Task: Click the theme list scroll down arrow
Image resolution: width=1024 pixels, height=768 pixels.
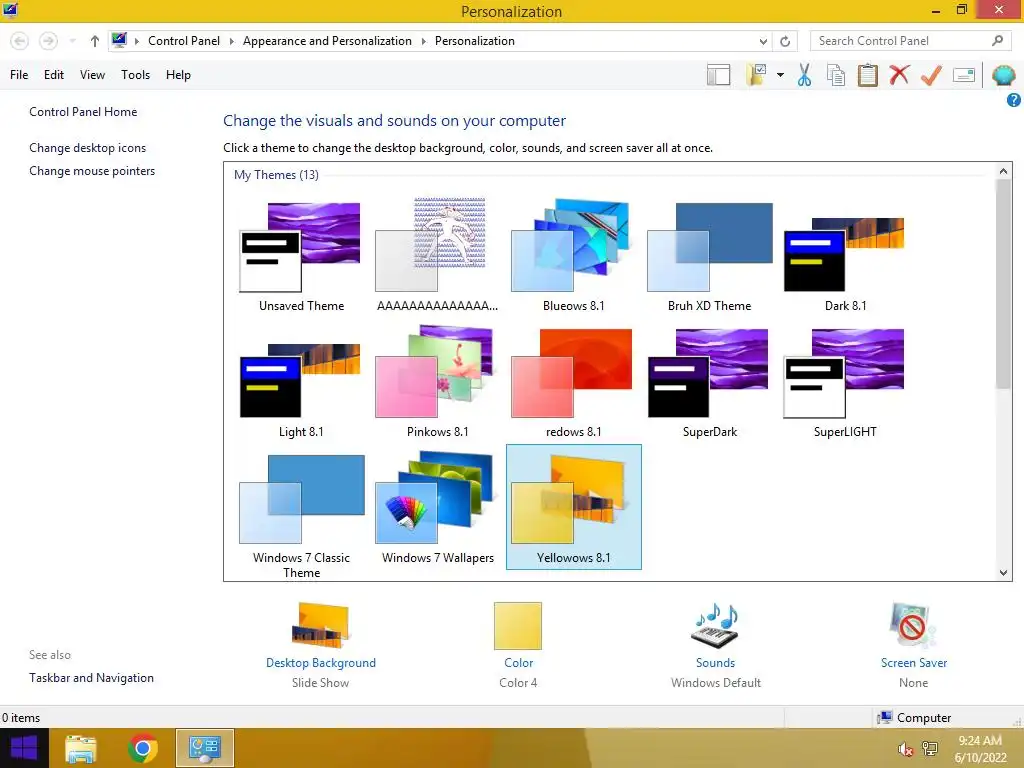Action: click(1004, 573)
